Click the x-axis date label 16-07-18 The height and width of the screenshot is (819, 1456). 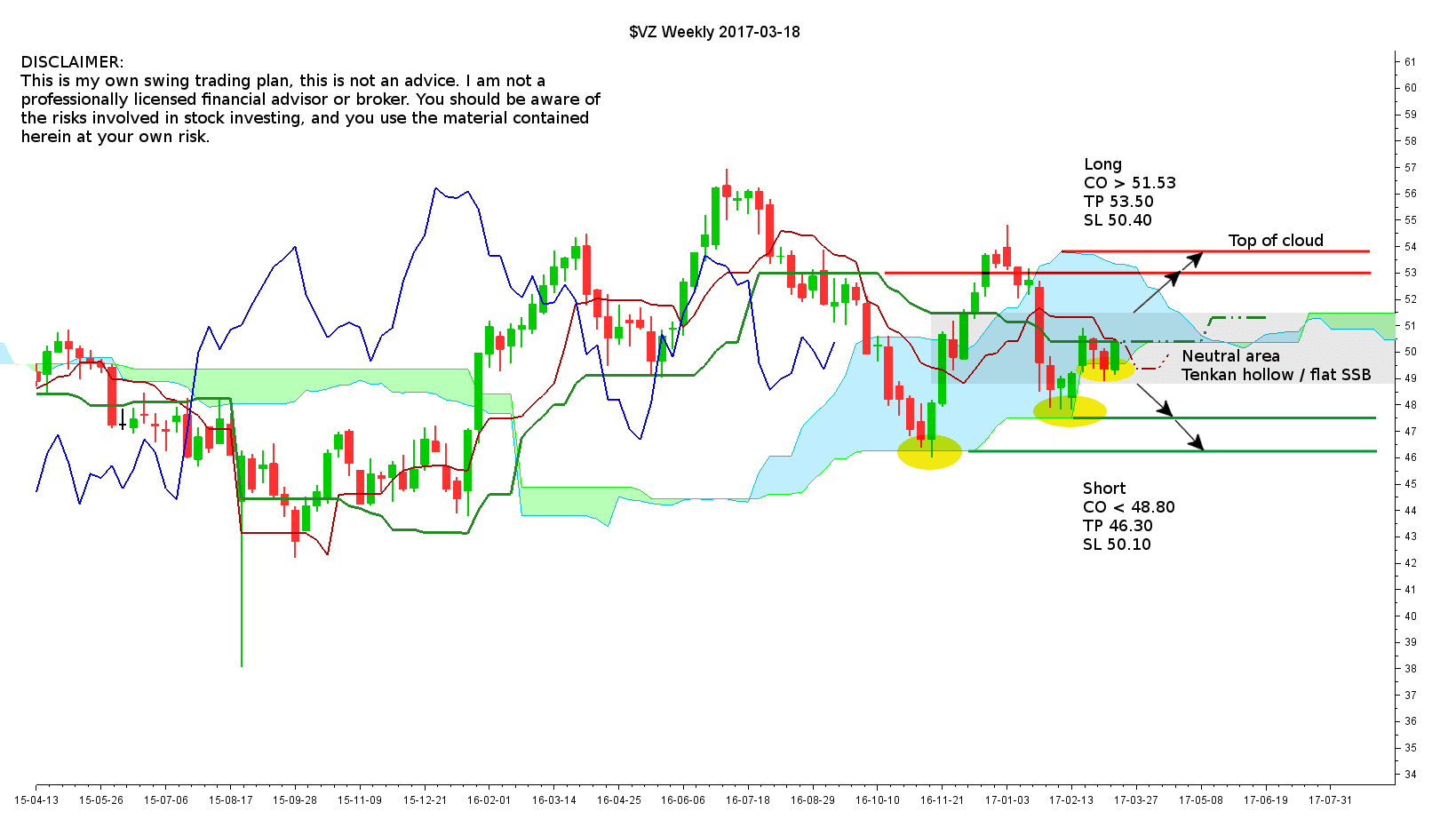pyautogui.click(x=748, y=800)
